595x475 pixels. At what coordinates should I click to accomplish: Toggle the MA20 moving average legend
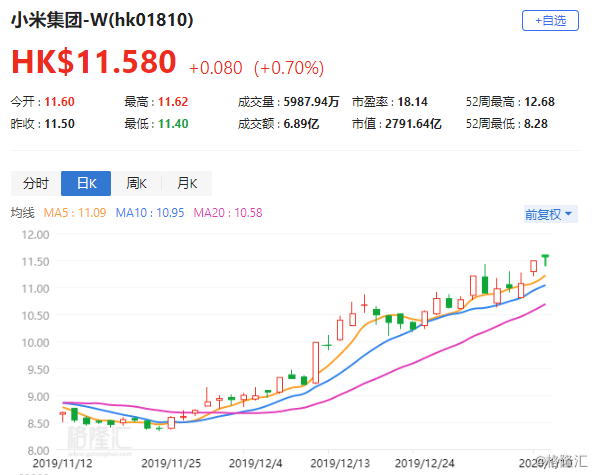point(228,212)
